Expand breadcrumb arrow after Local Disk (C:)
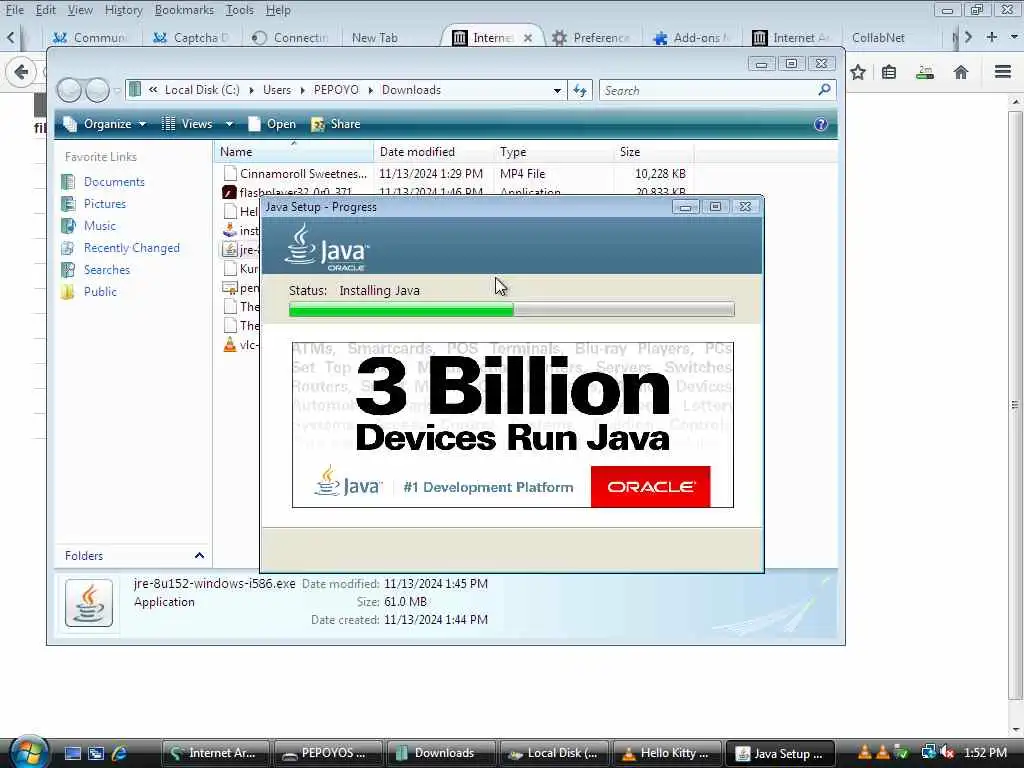 tap(251, 91)
